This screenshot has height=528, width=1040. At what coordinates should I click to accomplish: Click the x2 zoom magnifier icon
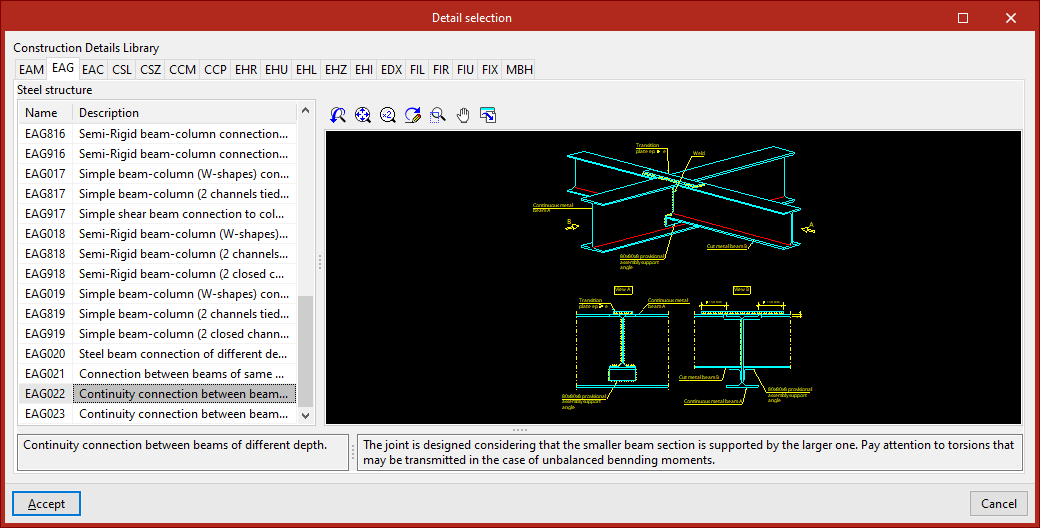point(388,116)
